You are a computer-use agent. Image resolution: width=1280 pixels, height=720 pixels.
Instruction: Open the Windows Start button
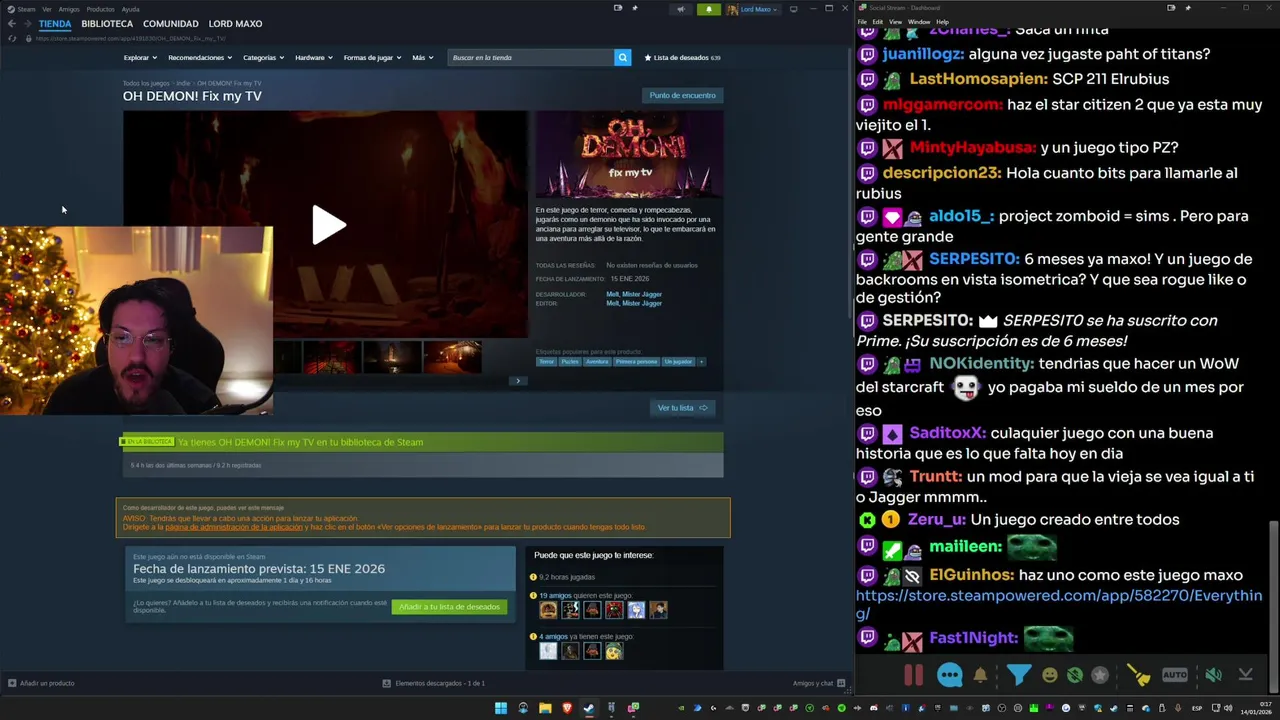(x=501, y=708)
